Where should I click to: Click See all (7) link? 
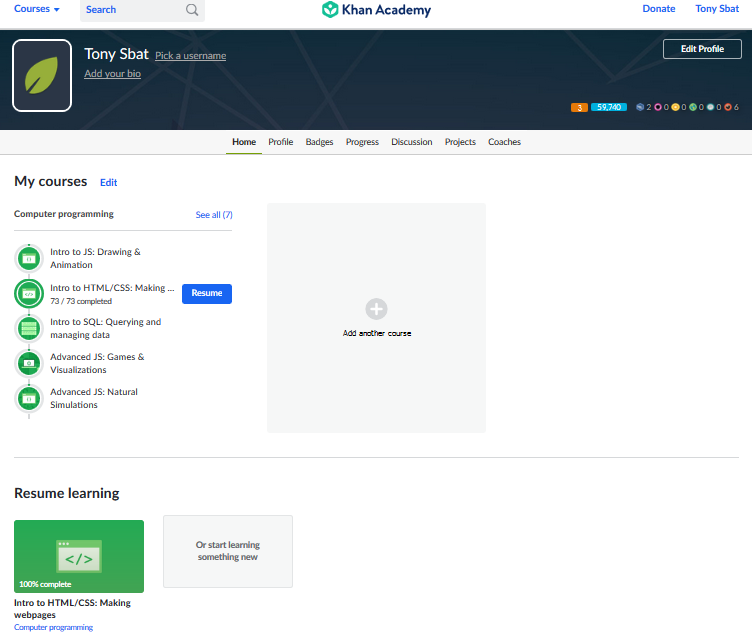[x=214, y=215]
